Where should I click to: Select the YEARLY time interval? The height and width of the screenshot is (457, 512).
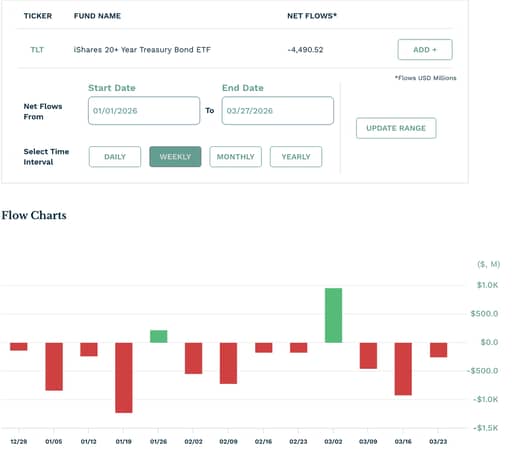coord(296,157)
